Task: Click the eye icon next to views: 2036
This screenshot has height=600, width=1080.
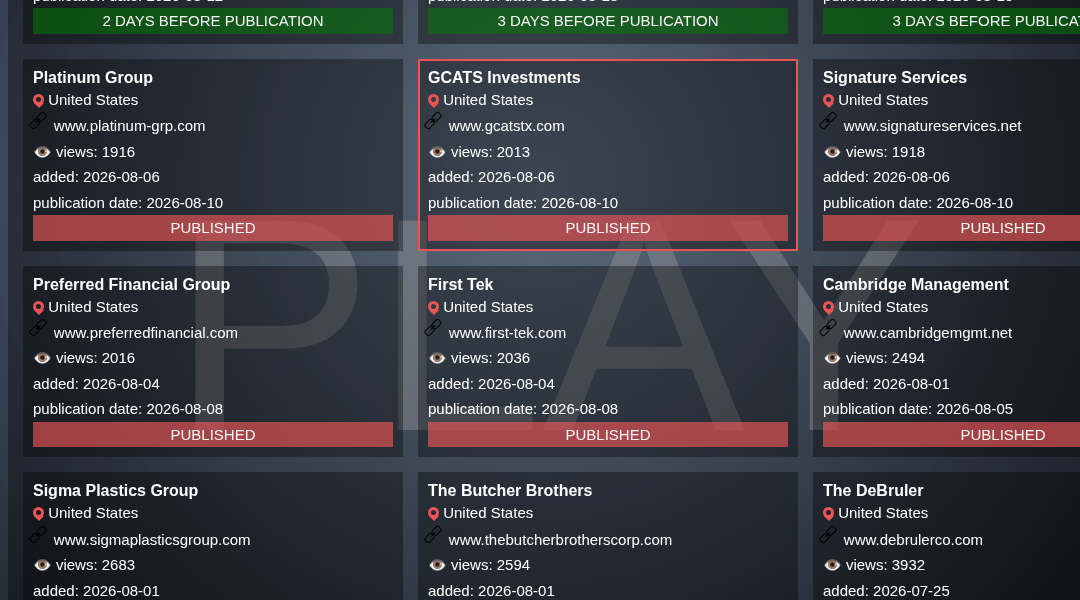Action: (437, 358)
